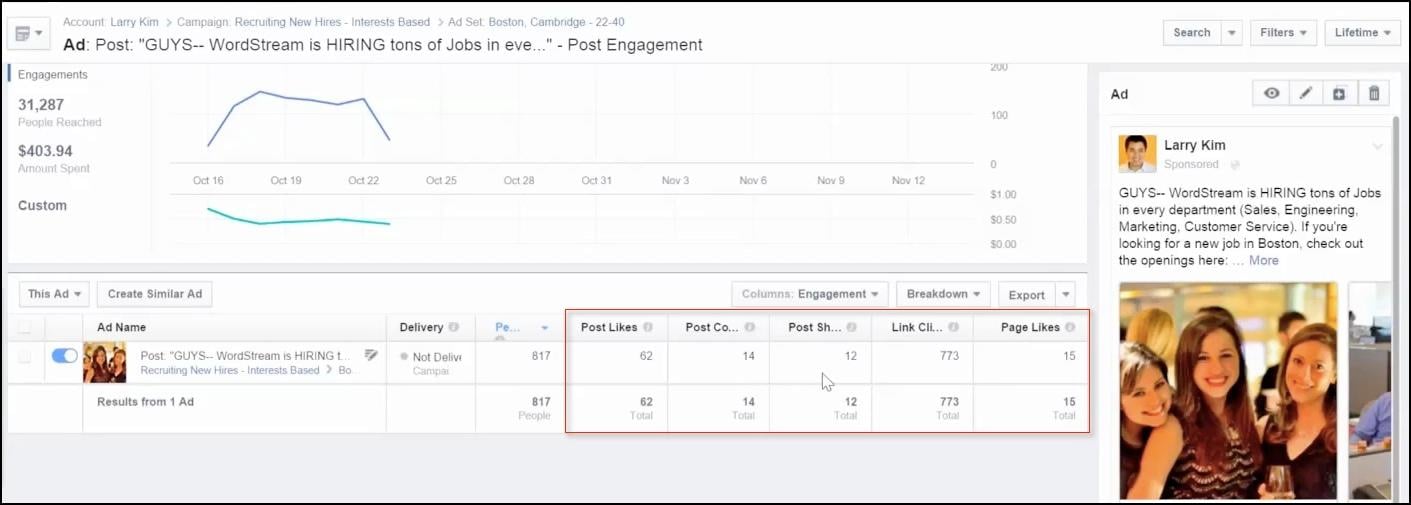Screen dimensions: 1411x505
Task: Click the Post Likes column header
Action: 609,327
